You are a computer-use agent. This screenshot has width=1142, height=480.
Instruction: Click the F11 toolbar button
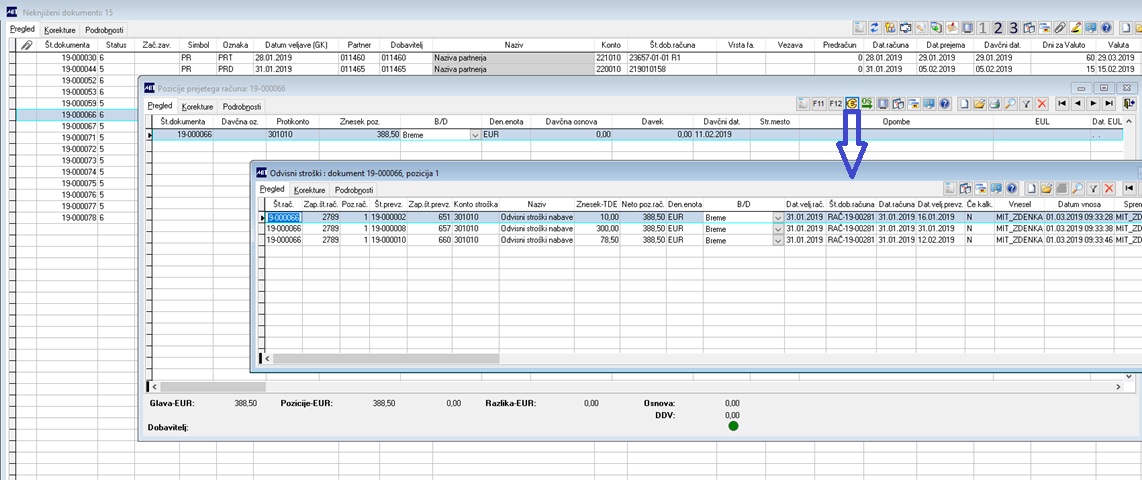(819, 104)
